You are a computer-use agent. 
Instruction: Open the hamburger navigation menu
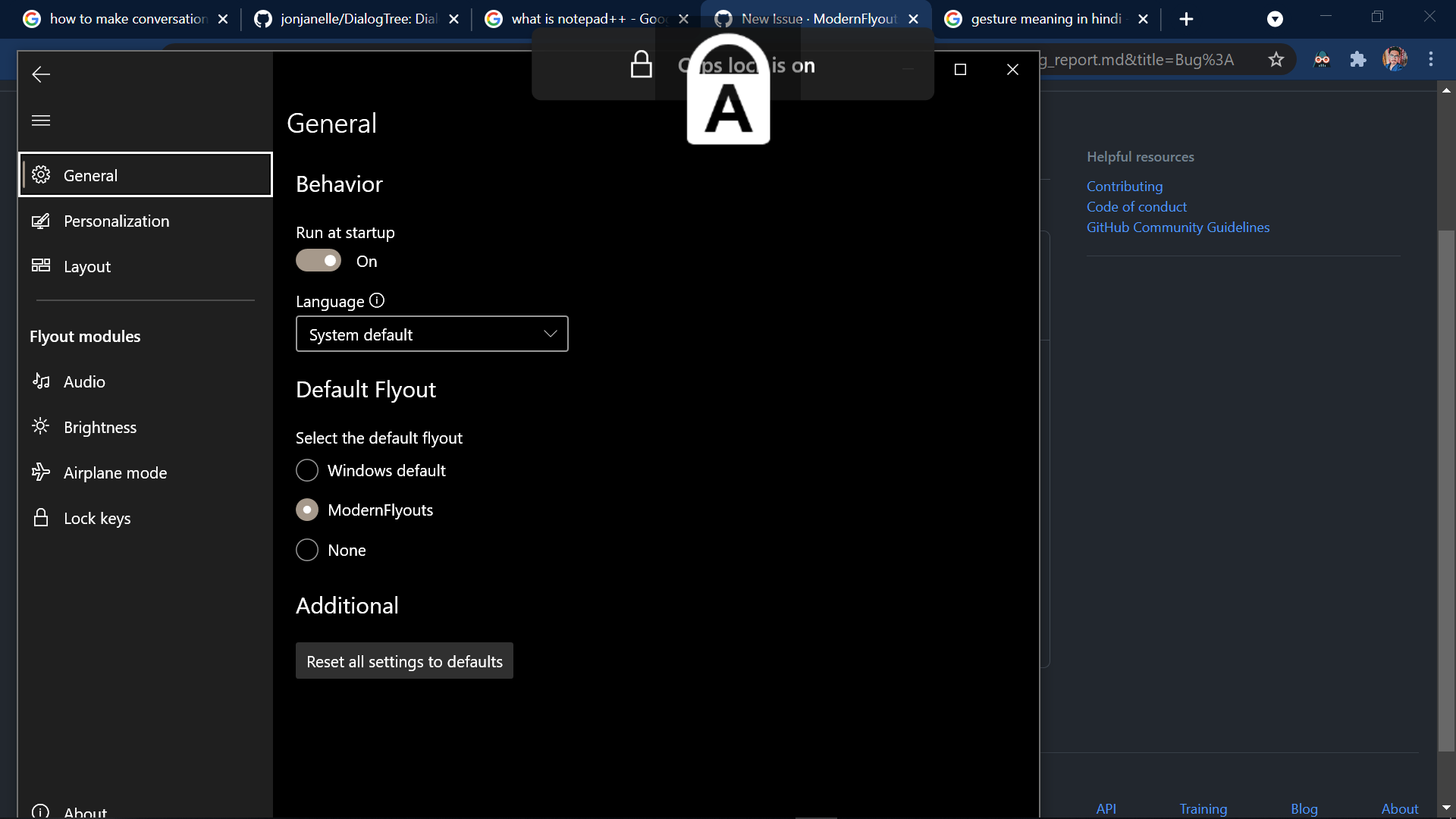tap(40, 121)
